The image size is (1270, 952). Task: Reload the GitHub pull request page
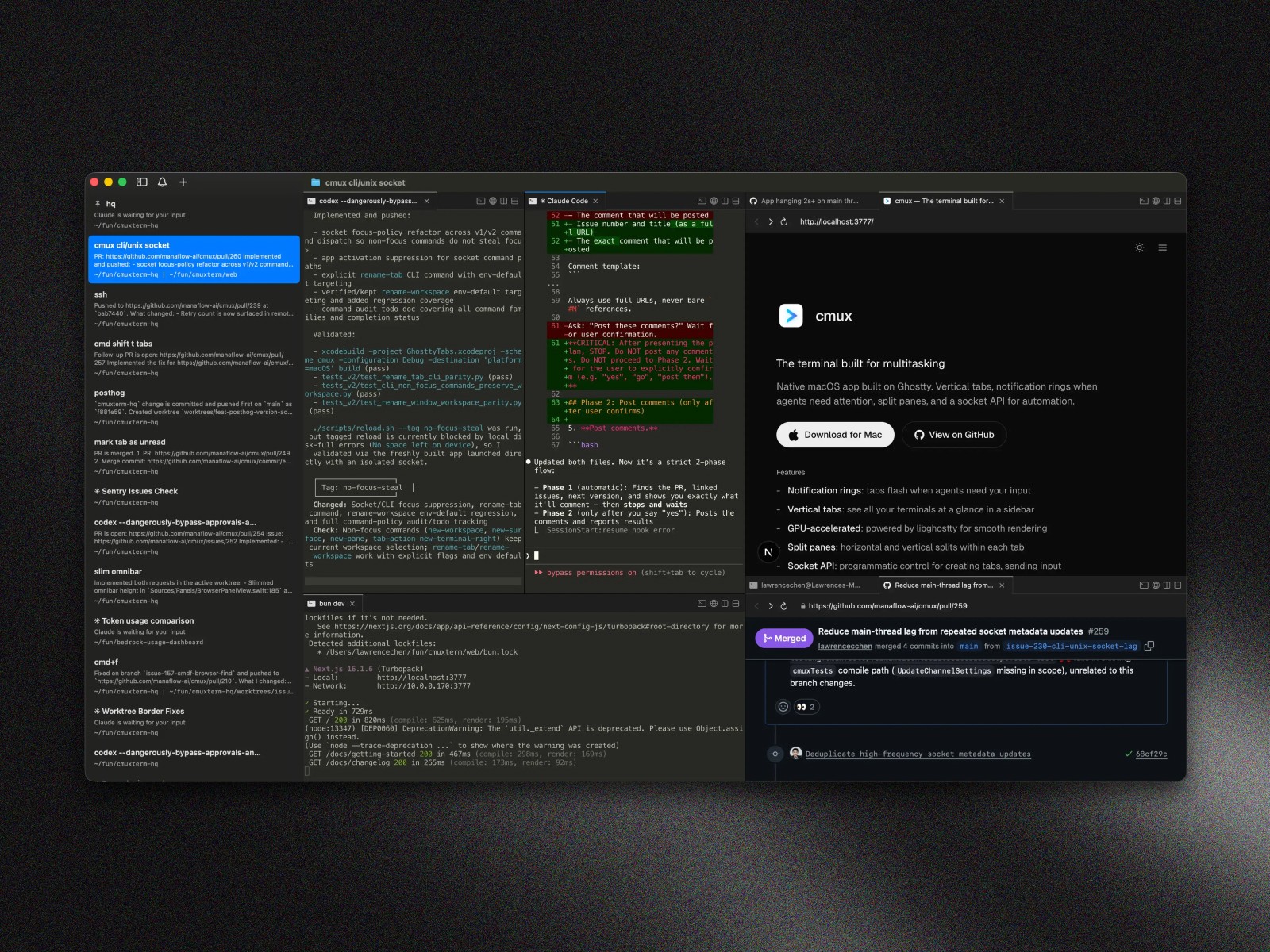click(x=783, y=606)
